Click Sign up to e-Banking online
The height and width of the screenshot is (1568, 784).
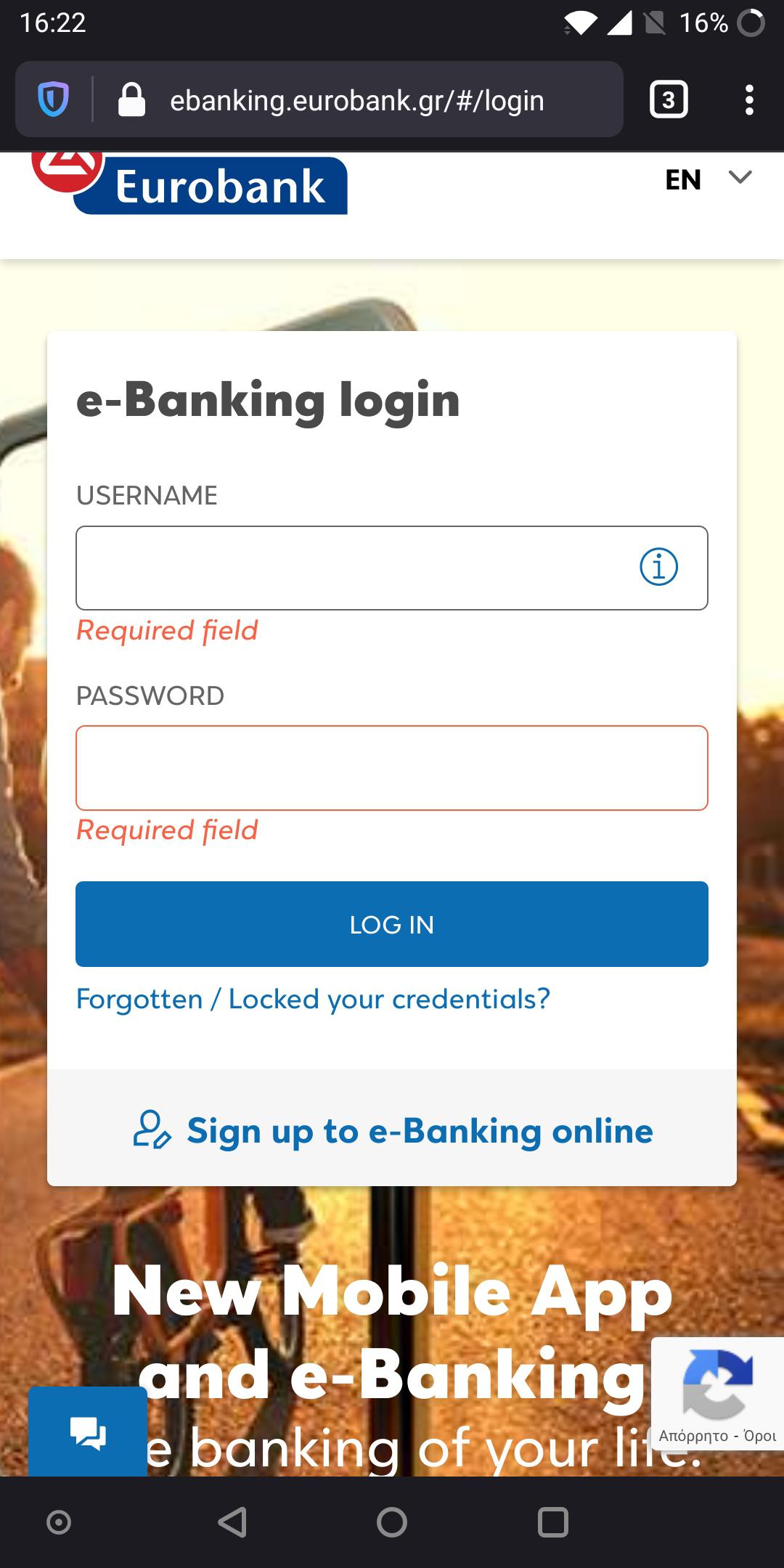click(419, 1130)
